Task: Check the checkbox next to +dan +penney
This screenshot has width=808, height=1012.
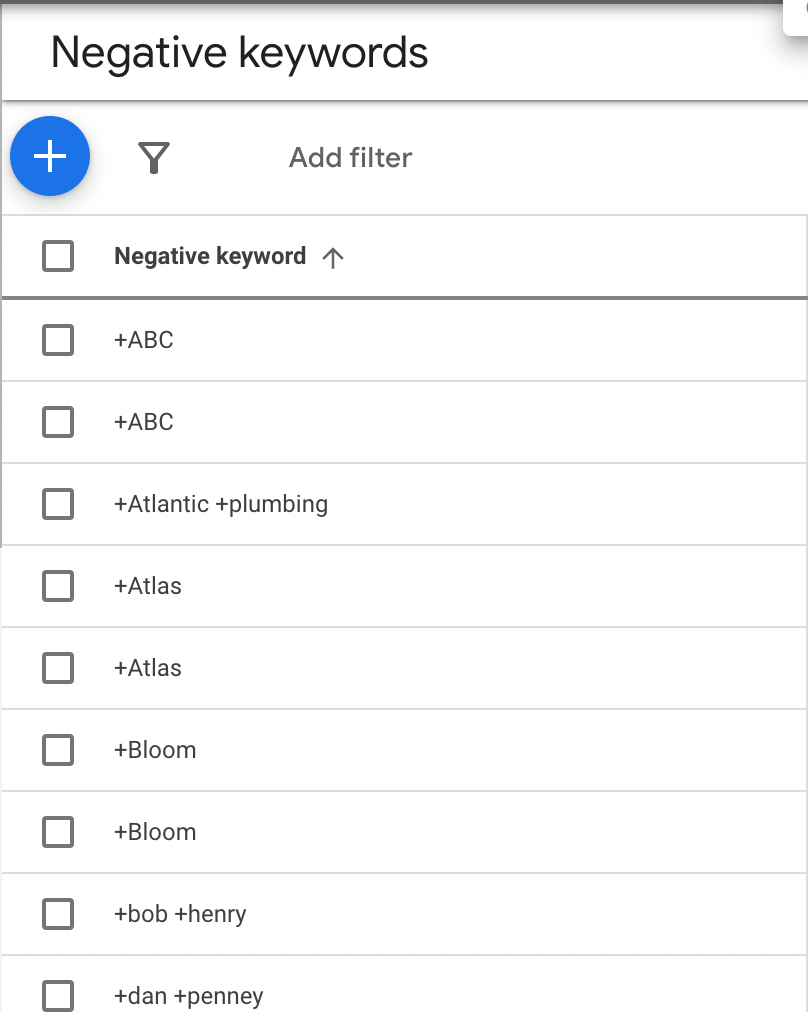Action: (58, 996)
